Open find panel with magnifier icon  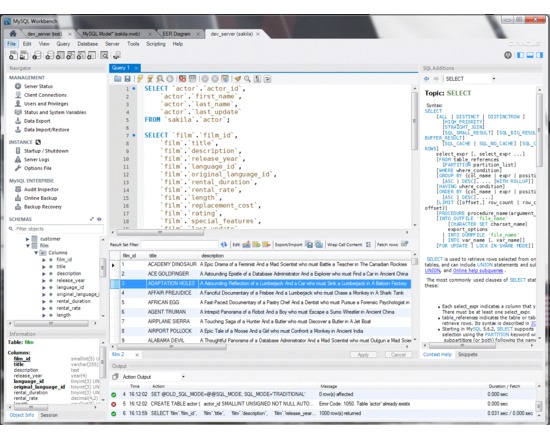click(x=248, y=79)
